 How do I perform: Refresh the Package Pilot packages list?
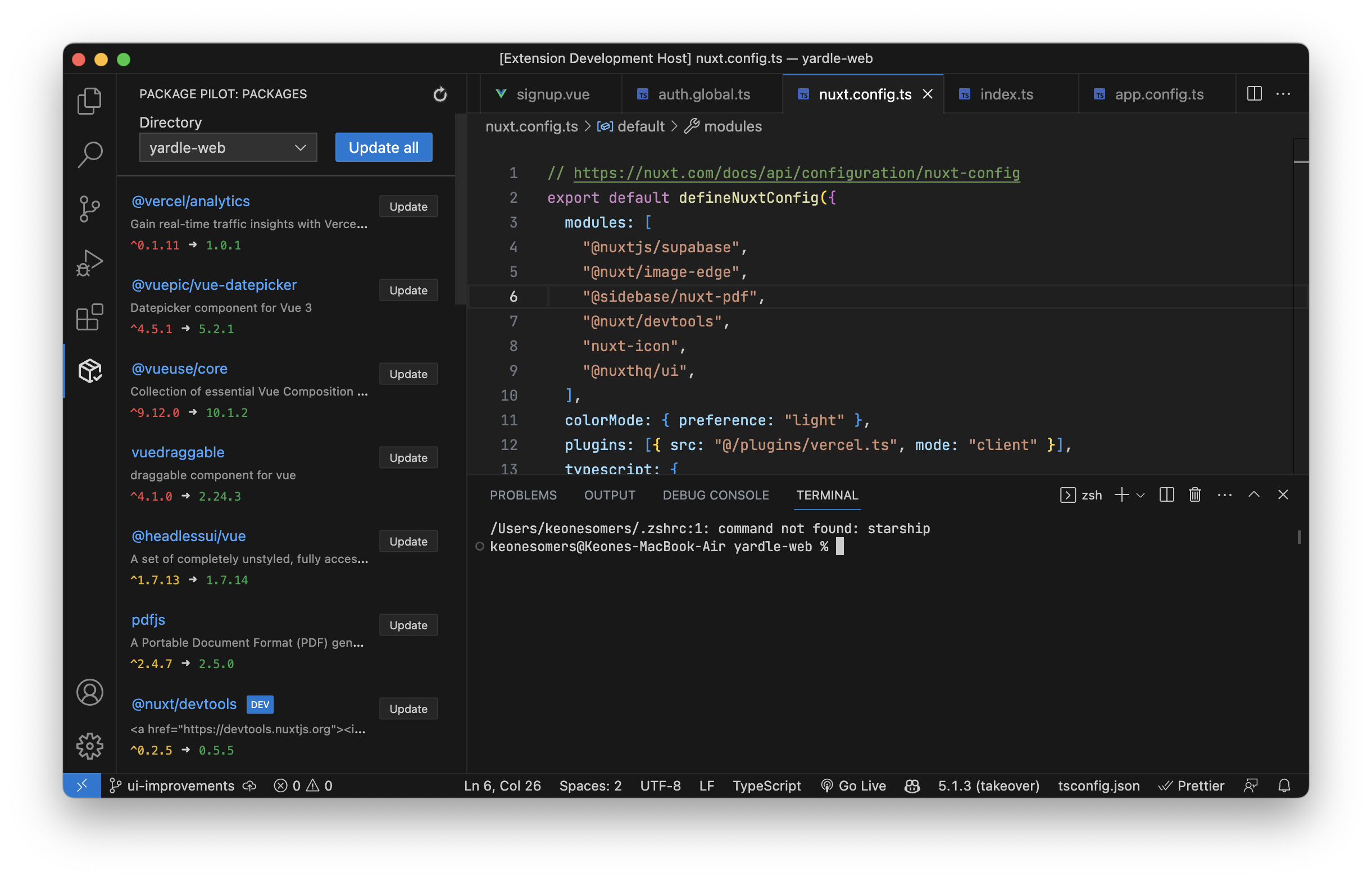[x=440, y=94]
